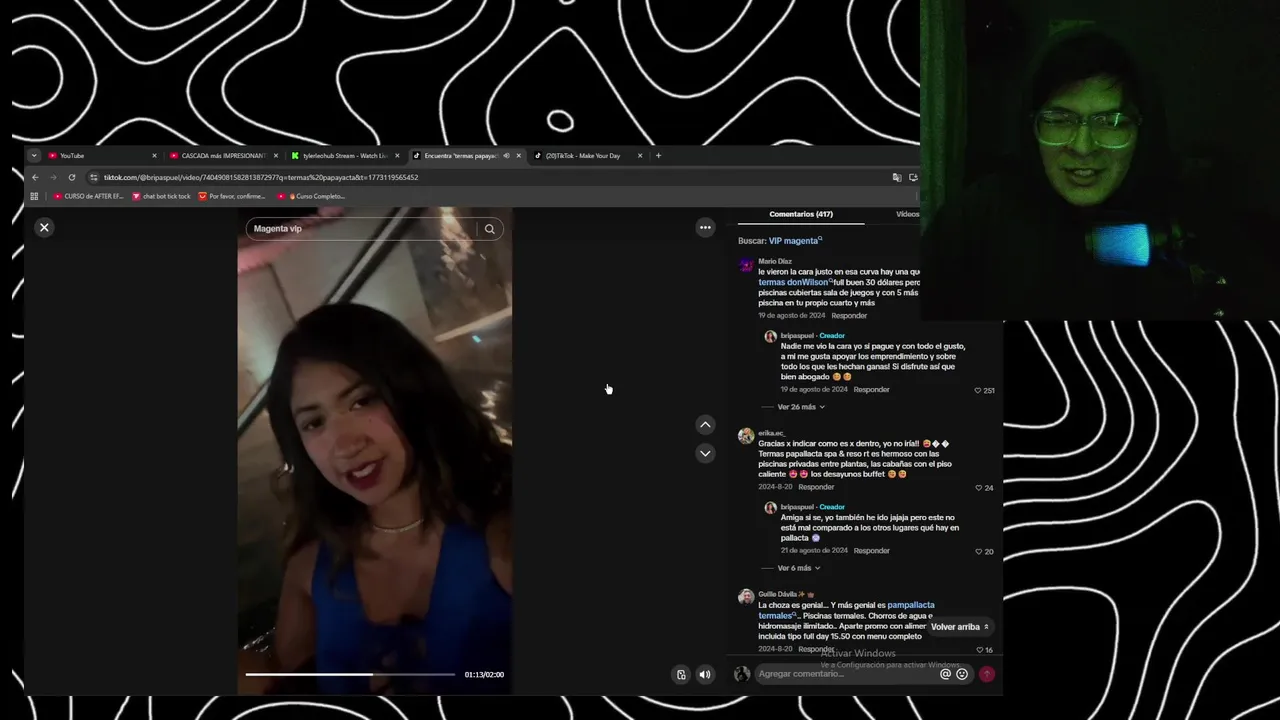Click the translate page icon in address bar
The image size is (1280, 720).
(x=897, y=177)
